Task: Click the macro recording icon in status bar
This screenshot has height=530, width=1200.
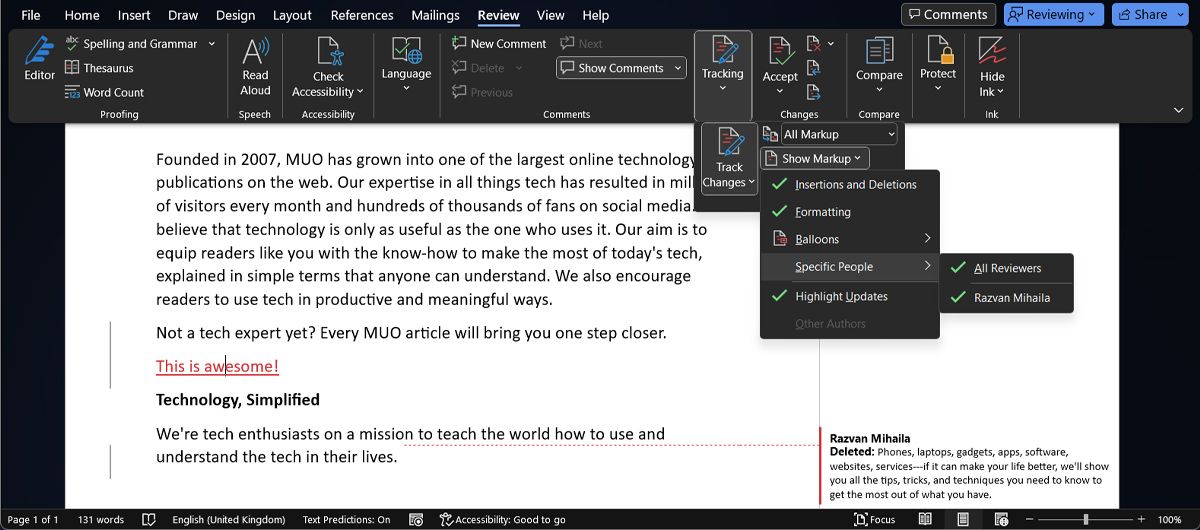Action: pos(416,520)
